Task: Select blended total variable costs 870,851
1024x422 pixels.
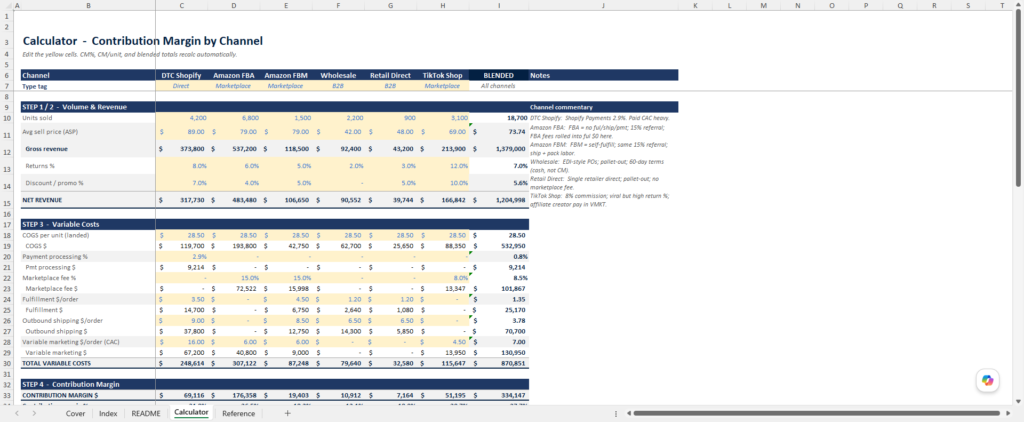Action: click(x=499, y=363)
